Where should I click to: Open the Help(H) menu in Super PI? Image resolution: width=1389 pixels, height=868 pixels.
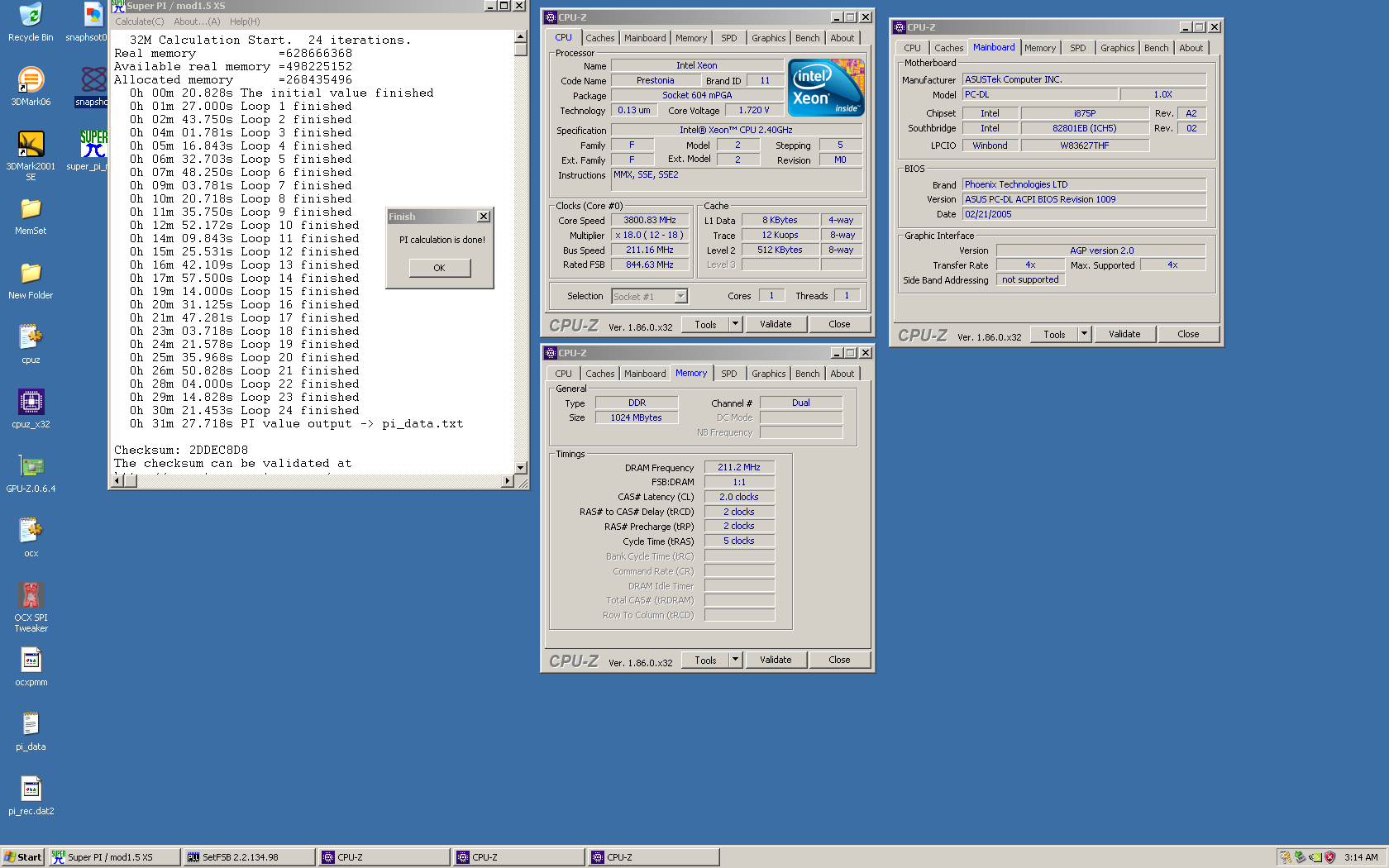pyautogui.click(x=245, y=21)
